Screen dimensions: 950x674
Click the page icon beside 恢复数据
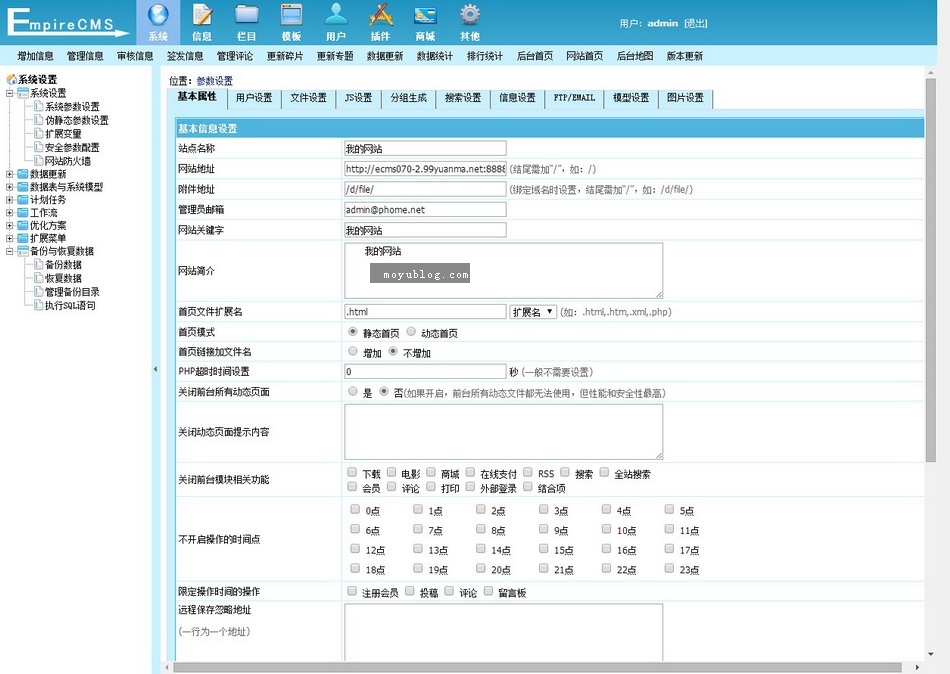click(x=39, y=278)
